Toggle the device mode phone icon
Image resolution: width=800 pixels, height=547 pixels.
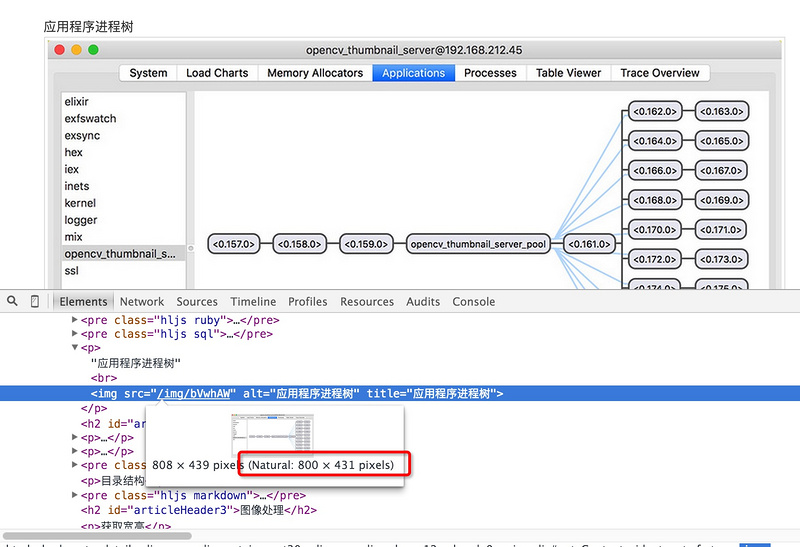click(x=35, y=301)
